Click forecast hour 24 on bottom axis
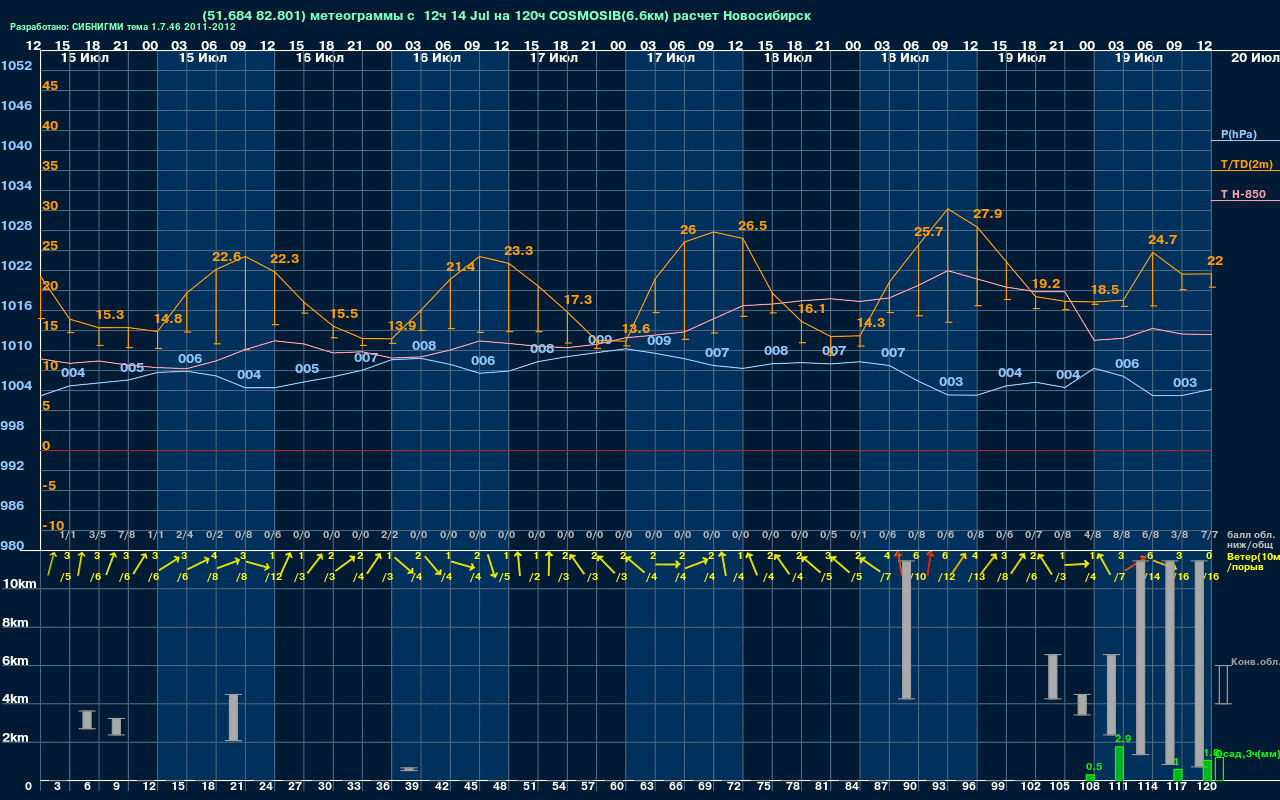Screen dimensions: 1280x800 266,787
